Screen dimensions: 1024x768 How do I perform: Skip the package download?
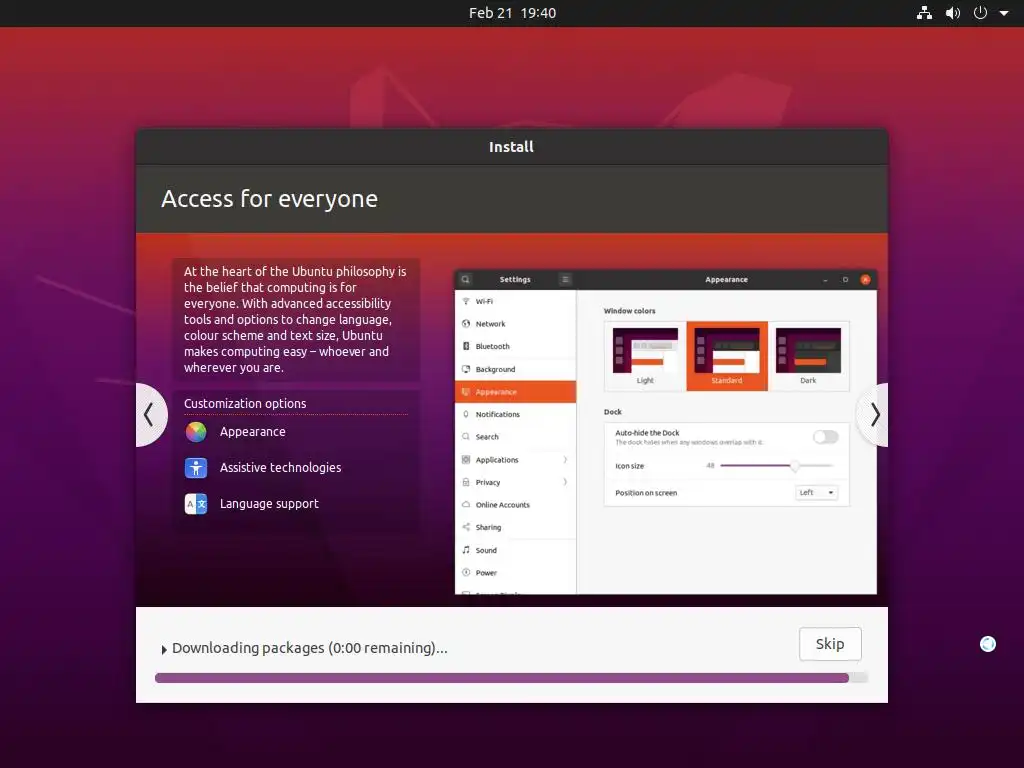830,644
